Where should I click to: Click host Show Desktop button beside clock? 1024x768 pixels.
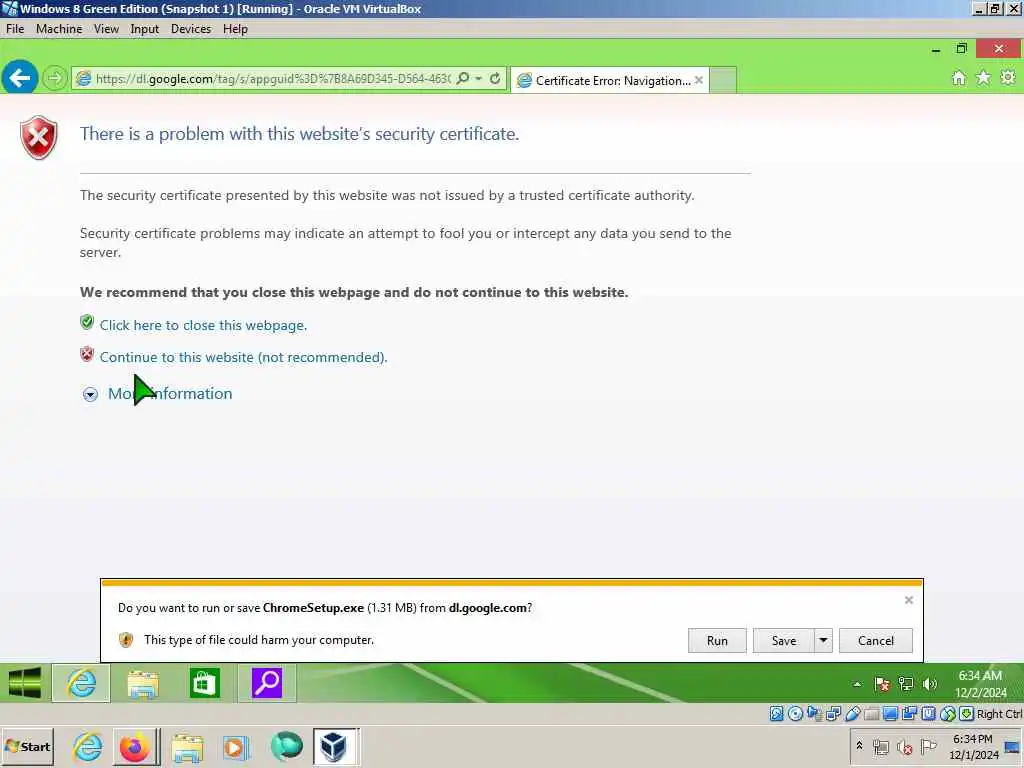click(1012, 747)
